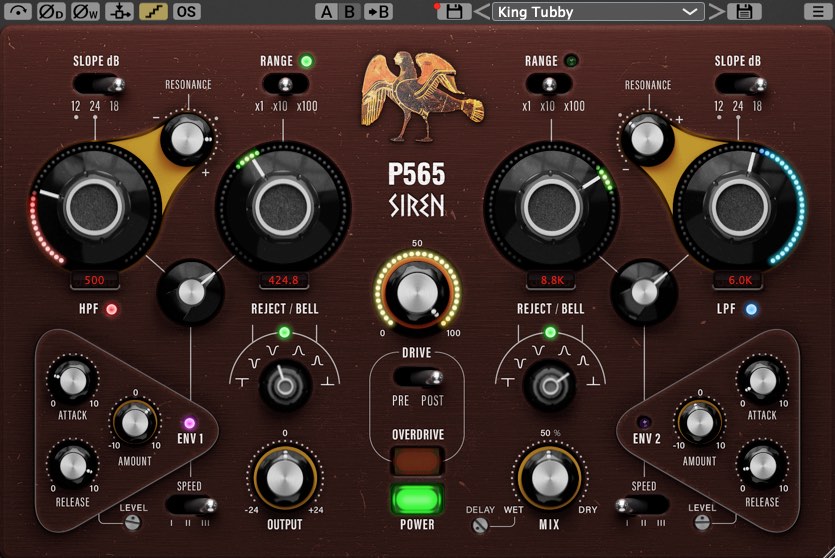Click the green LED above left Reject/Bell shapes
Image resolution: width=835 pixels, height=558 pixels.
(284, 333)
